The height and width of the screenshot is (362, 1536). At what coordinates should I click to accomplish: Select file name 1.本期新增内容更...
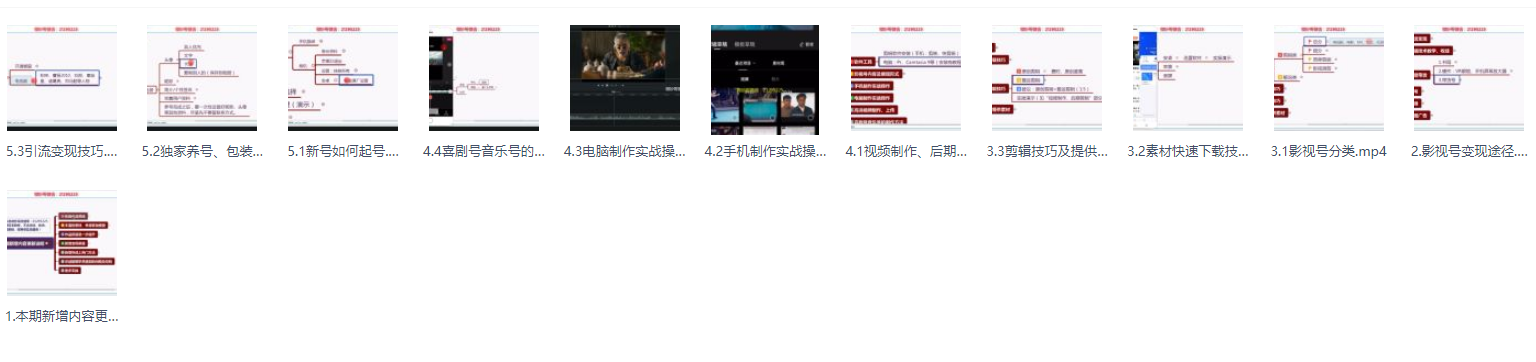(x=62, y=316)
